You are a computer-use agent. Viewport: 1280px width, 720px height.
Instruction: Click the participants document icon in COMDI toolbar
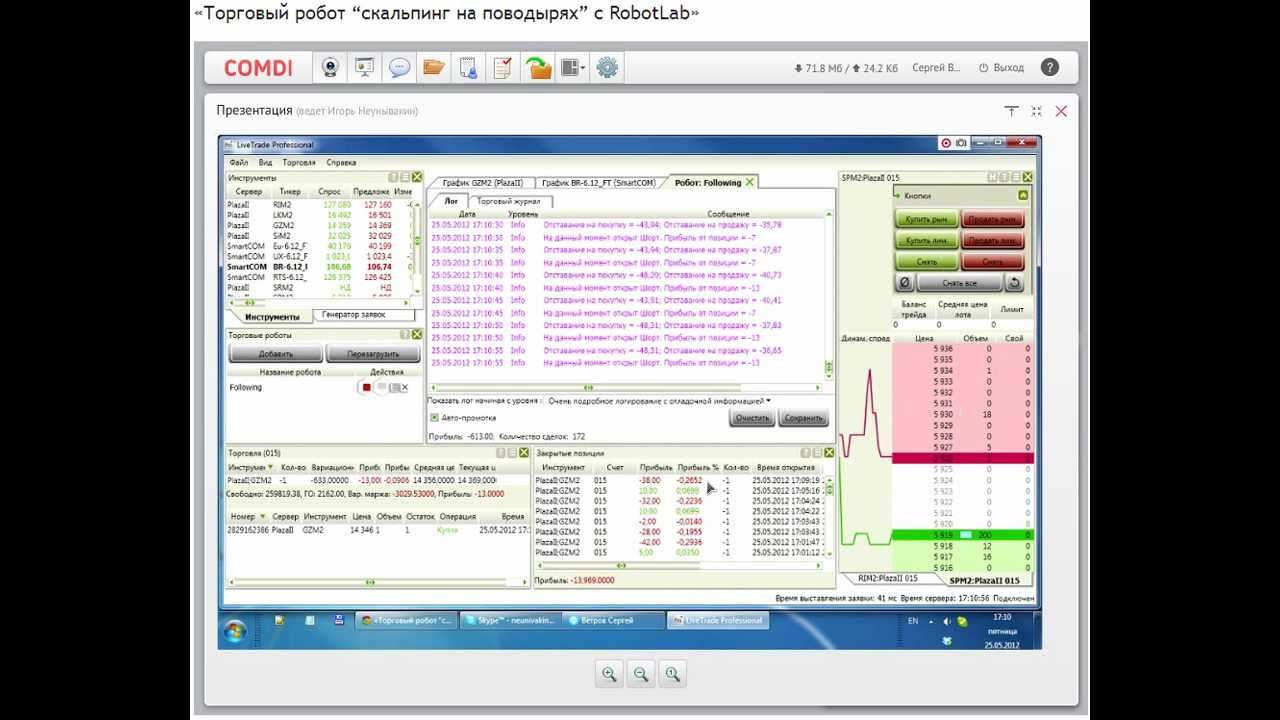pyautogui.click(x=468, y=68)
